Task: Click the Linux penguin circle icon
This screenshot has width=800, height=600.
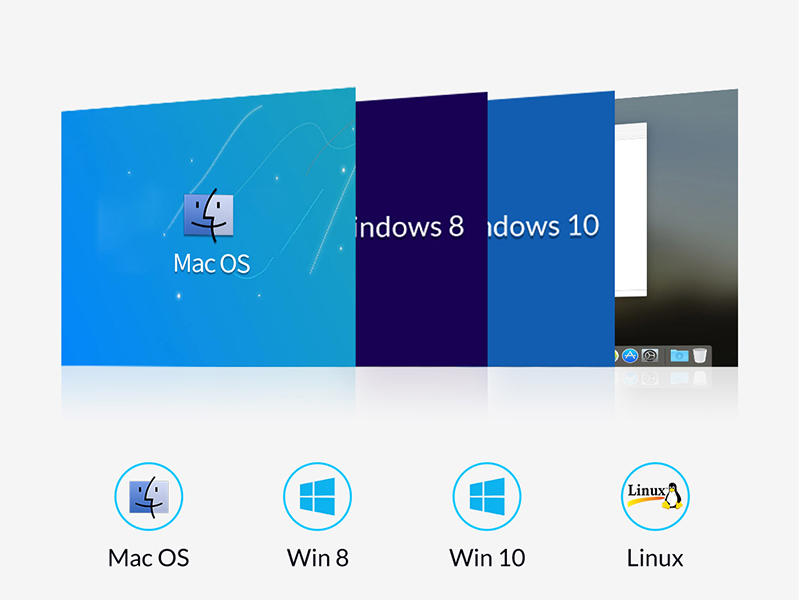Action: pyautogui.click(x=655, y=496)
